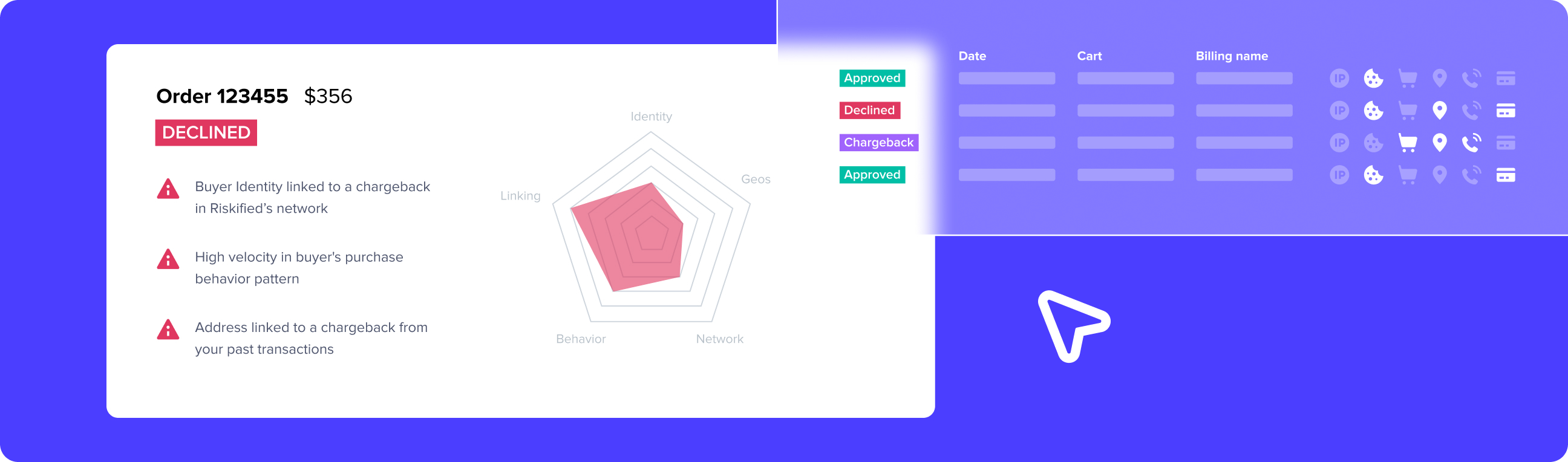Click the credit card icon in the last Approved row
Viewport: 1568px width, 462px height.
pos(1505,175)
